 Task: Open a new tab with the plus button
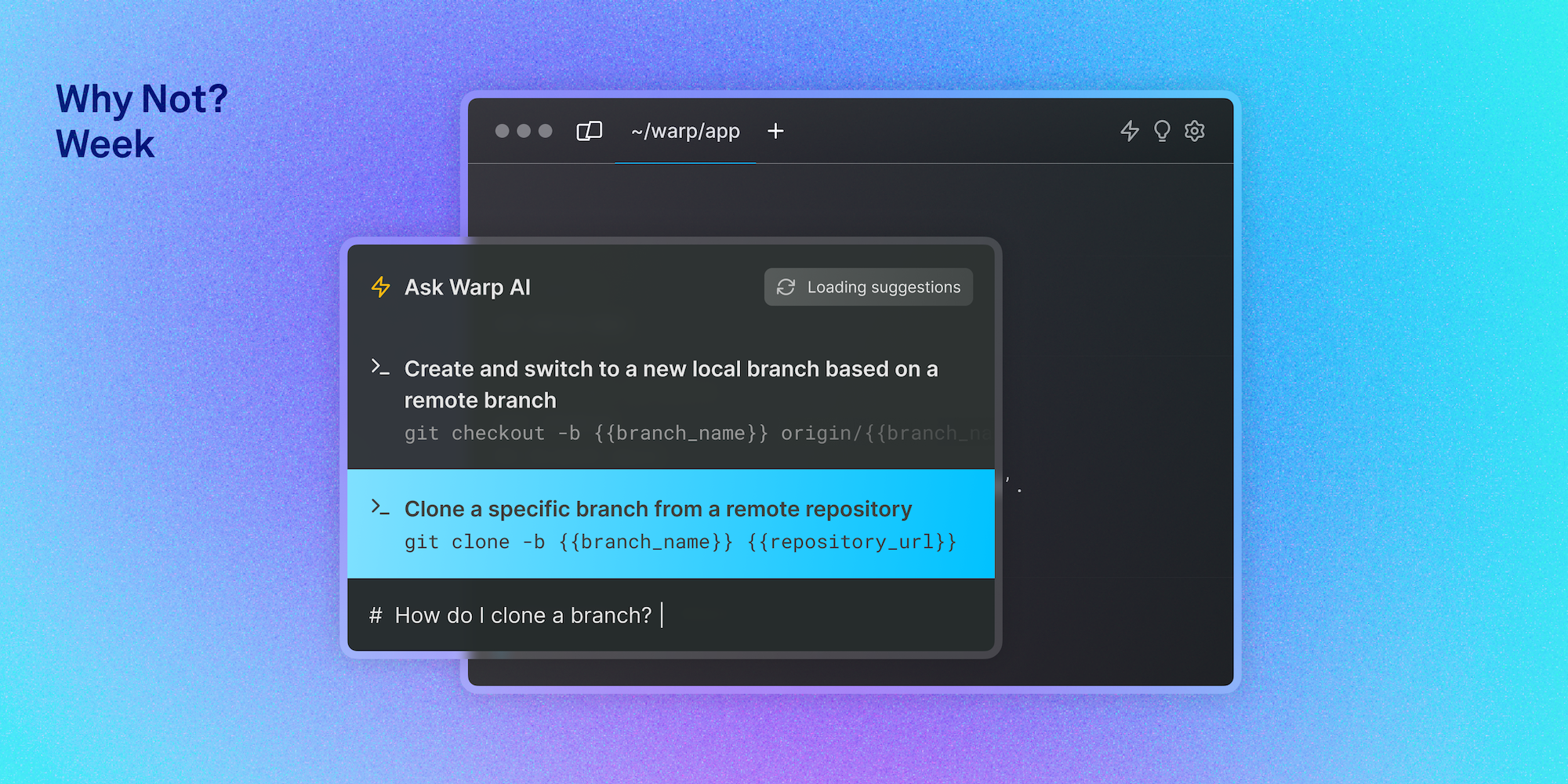click(775, 131)
